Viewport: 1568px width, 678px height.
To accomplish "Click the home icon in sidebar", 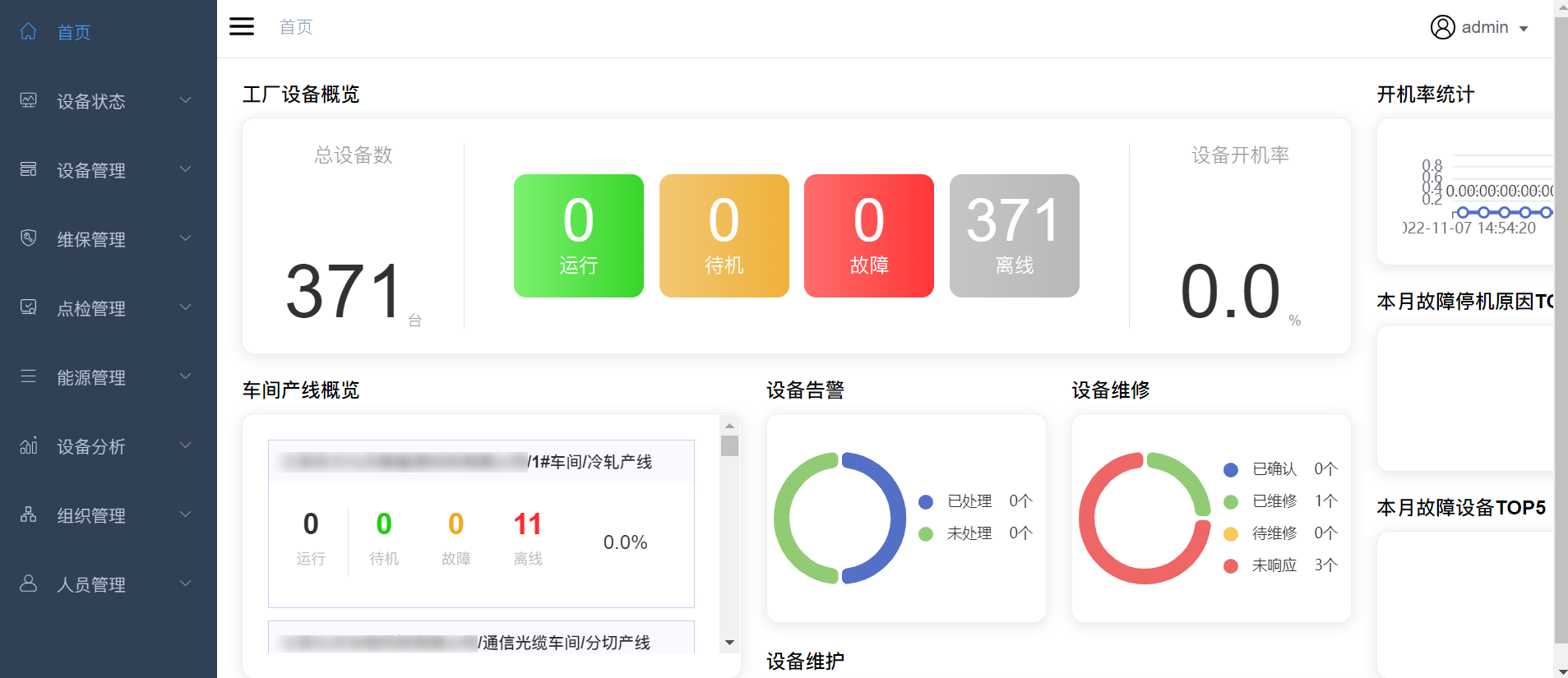I will [x=29, y=31].
